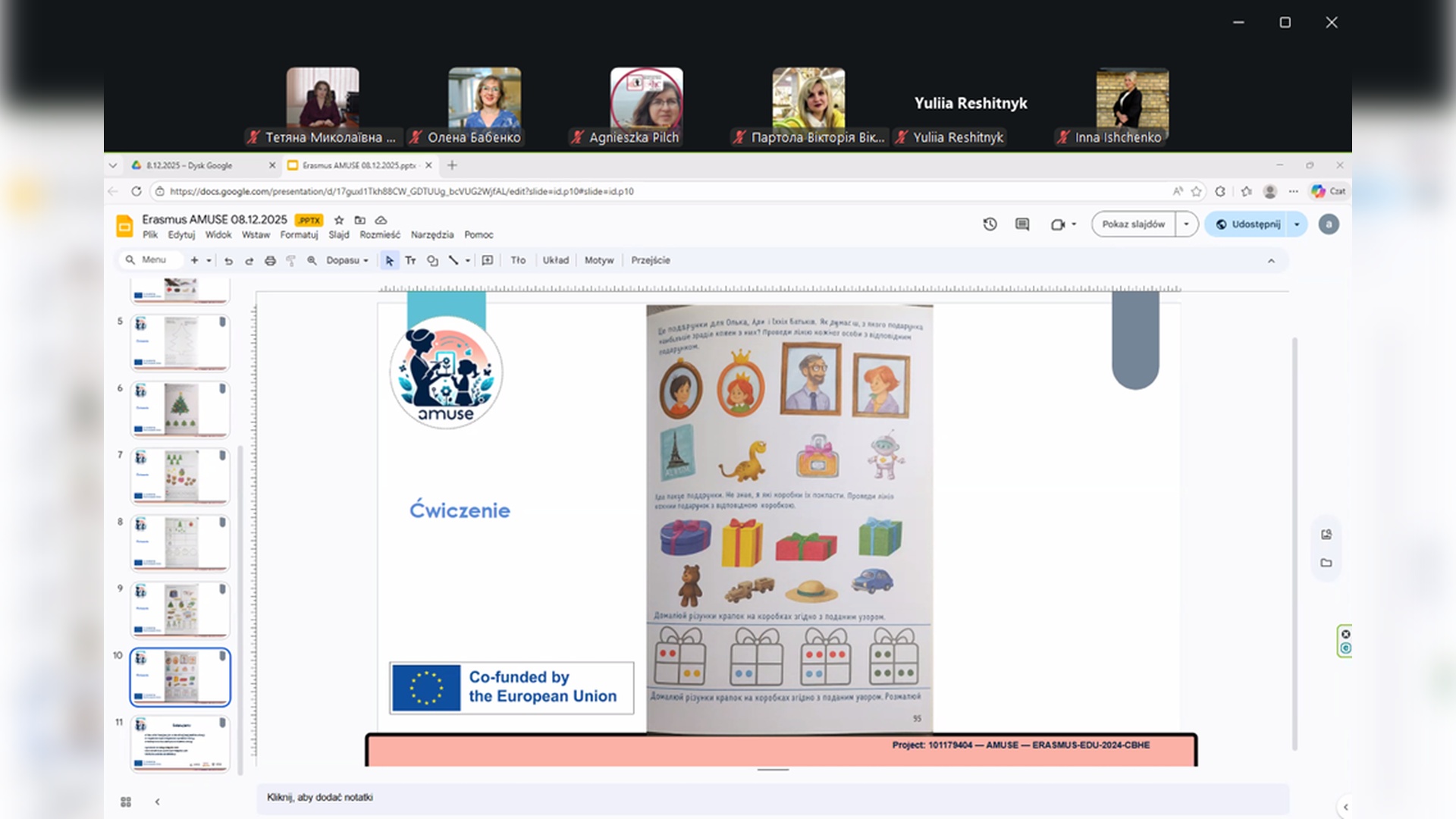Click the print icon

tap(270, 261)
